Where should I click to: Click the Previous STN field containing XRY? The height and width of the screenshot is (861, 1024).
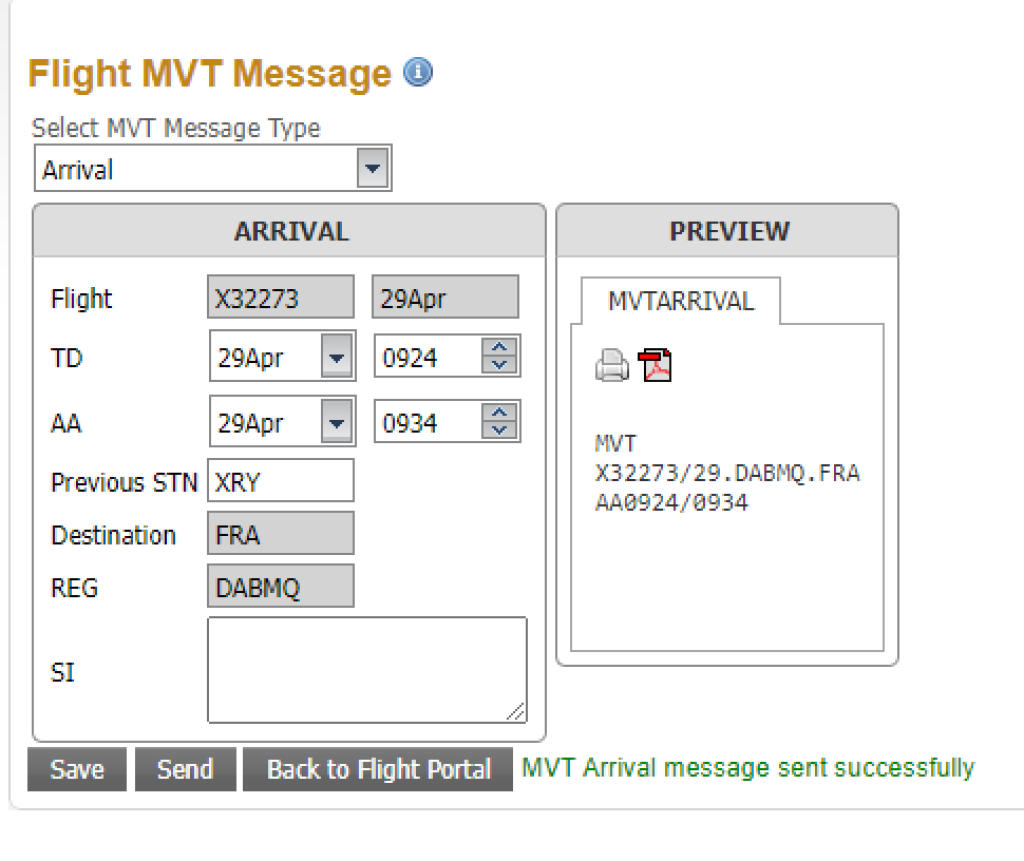click(280, 481)
